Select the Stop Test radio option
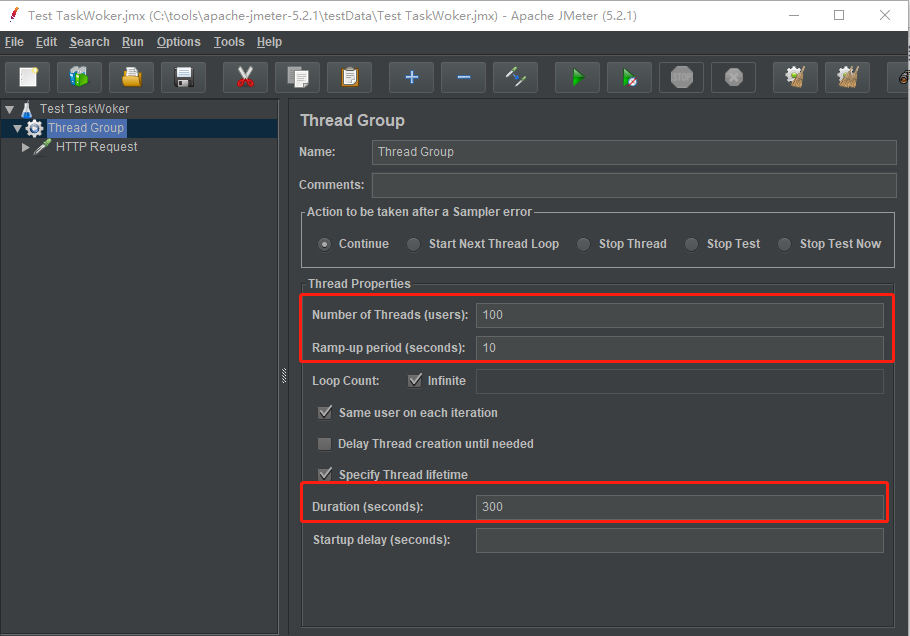The image size is (910, 636). point(691,244)
